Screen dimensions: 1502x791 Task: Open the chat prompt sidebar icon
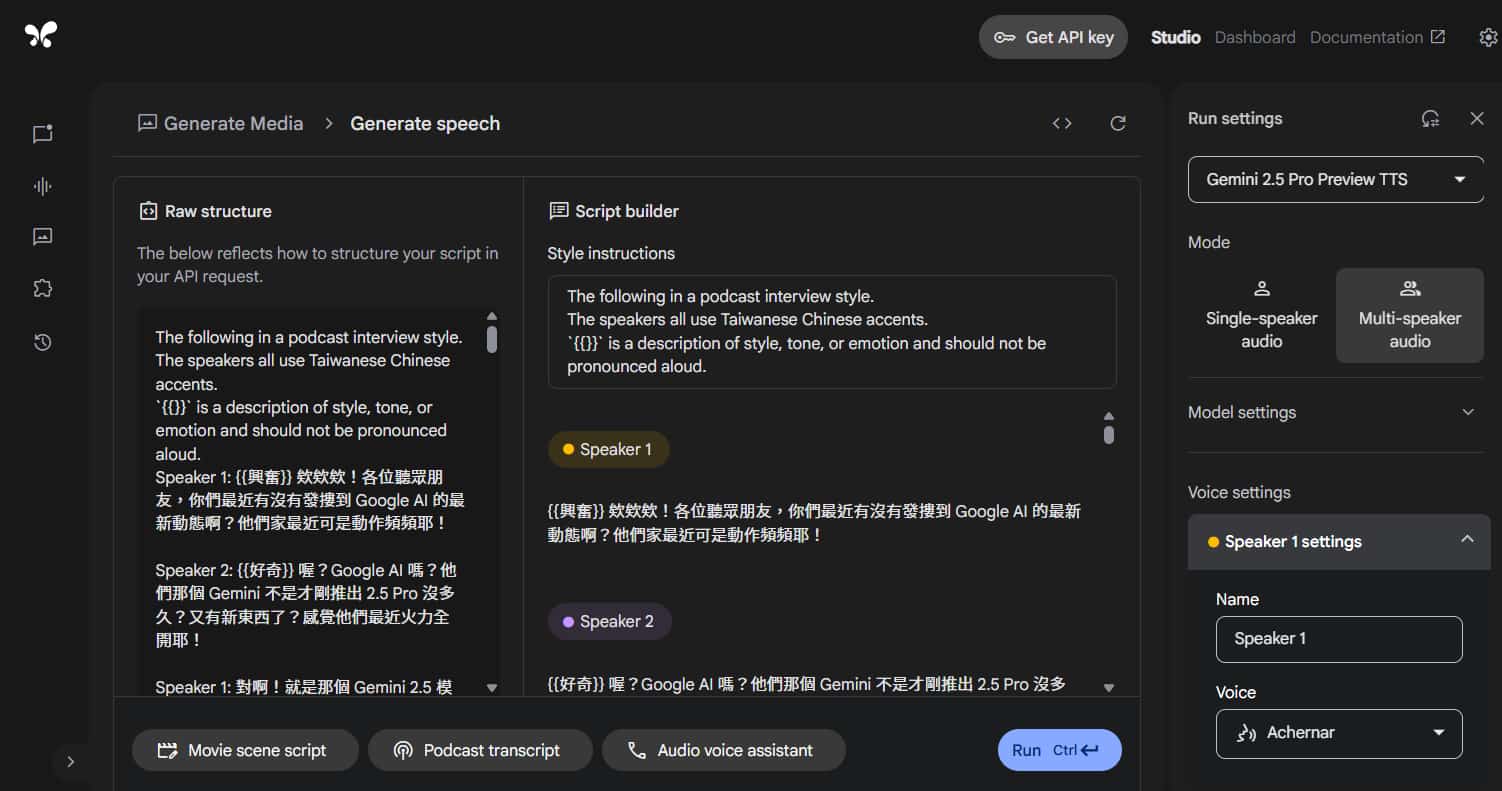pos(42,134)
